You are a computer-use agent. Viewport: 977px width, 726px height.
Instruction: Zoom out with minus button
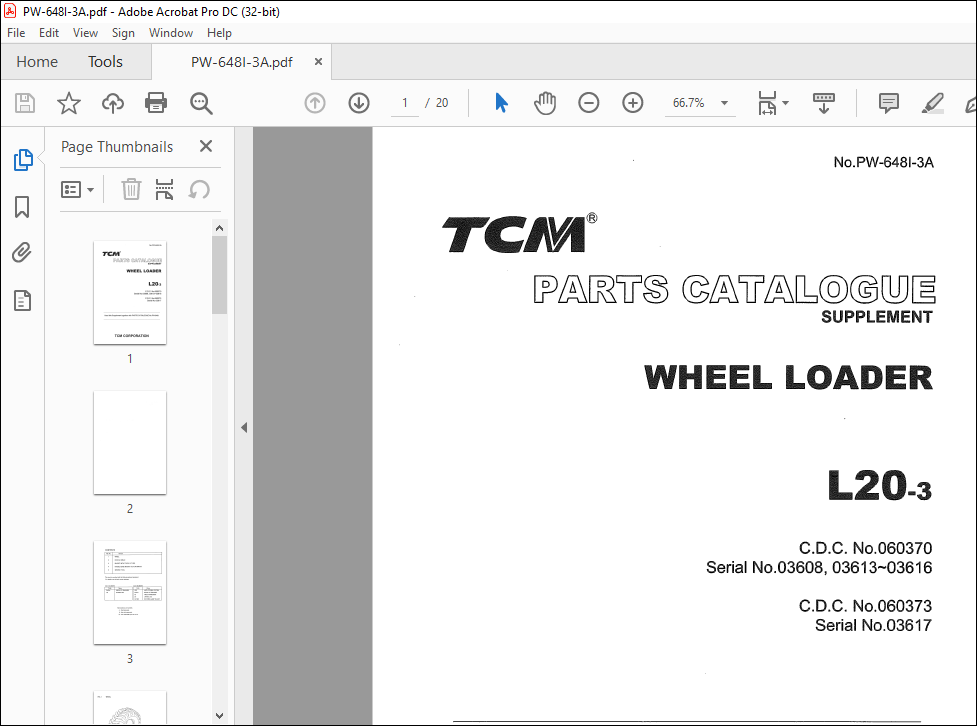click(x=588, y=103)
